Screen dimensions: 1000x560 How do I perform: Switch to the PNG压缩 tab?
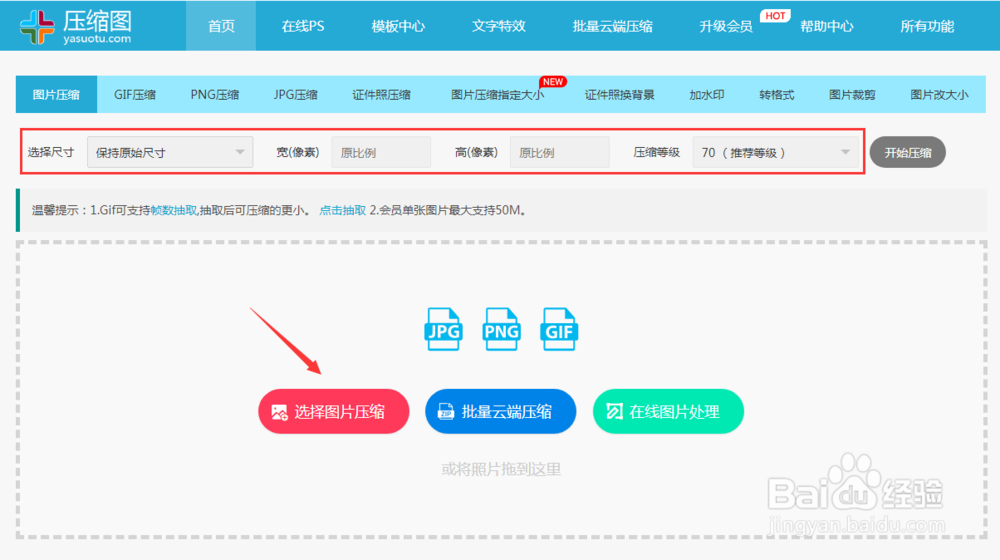click(x=215, y=94)
